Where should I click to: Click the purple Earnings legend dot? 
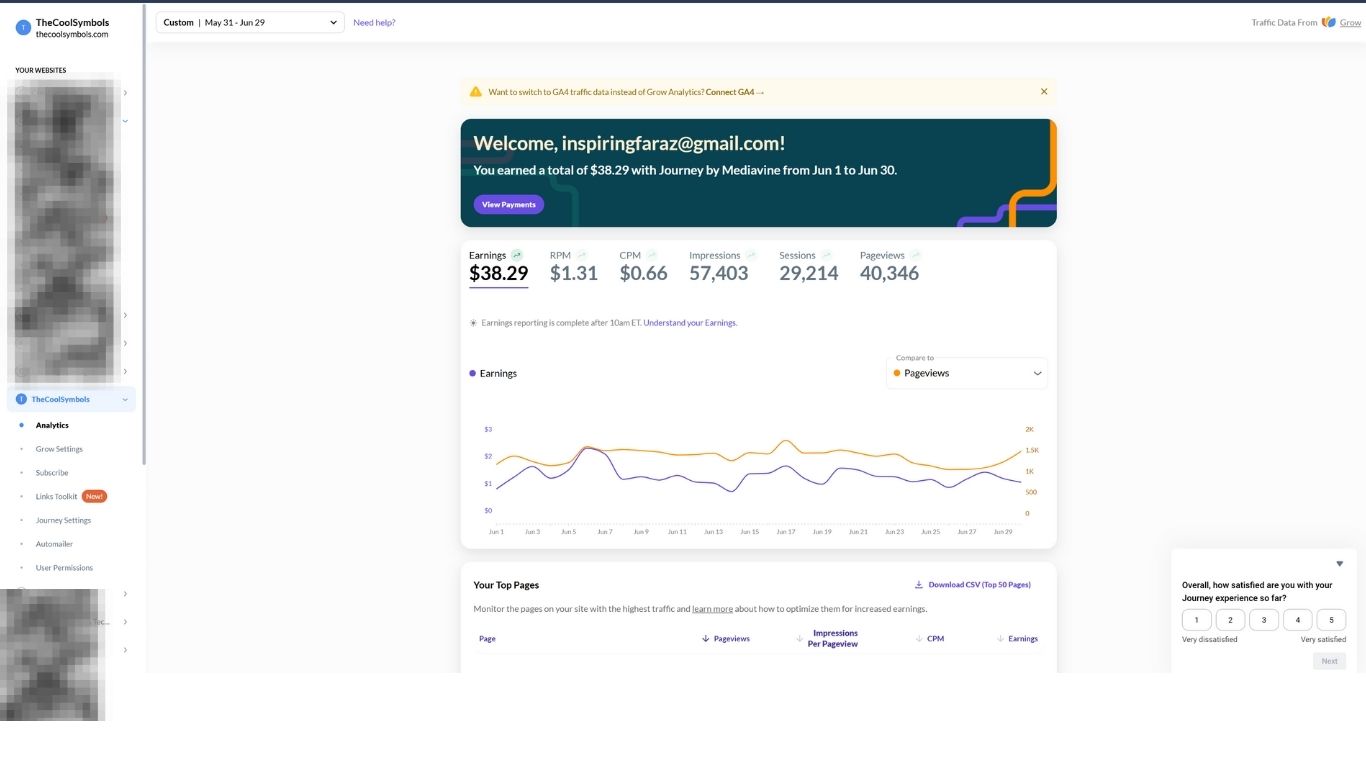click(473, 373)
